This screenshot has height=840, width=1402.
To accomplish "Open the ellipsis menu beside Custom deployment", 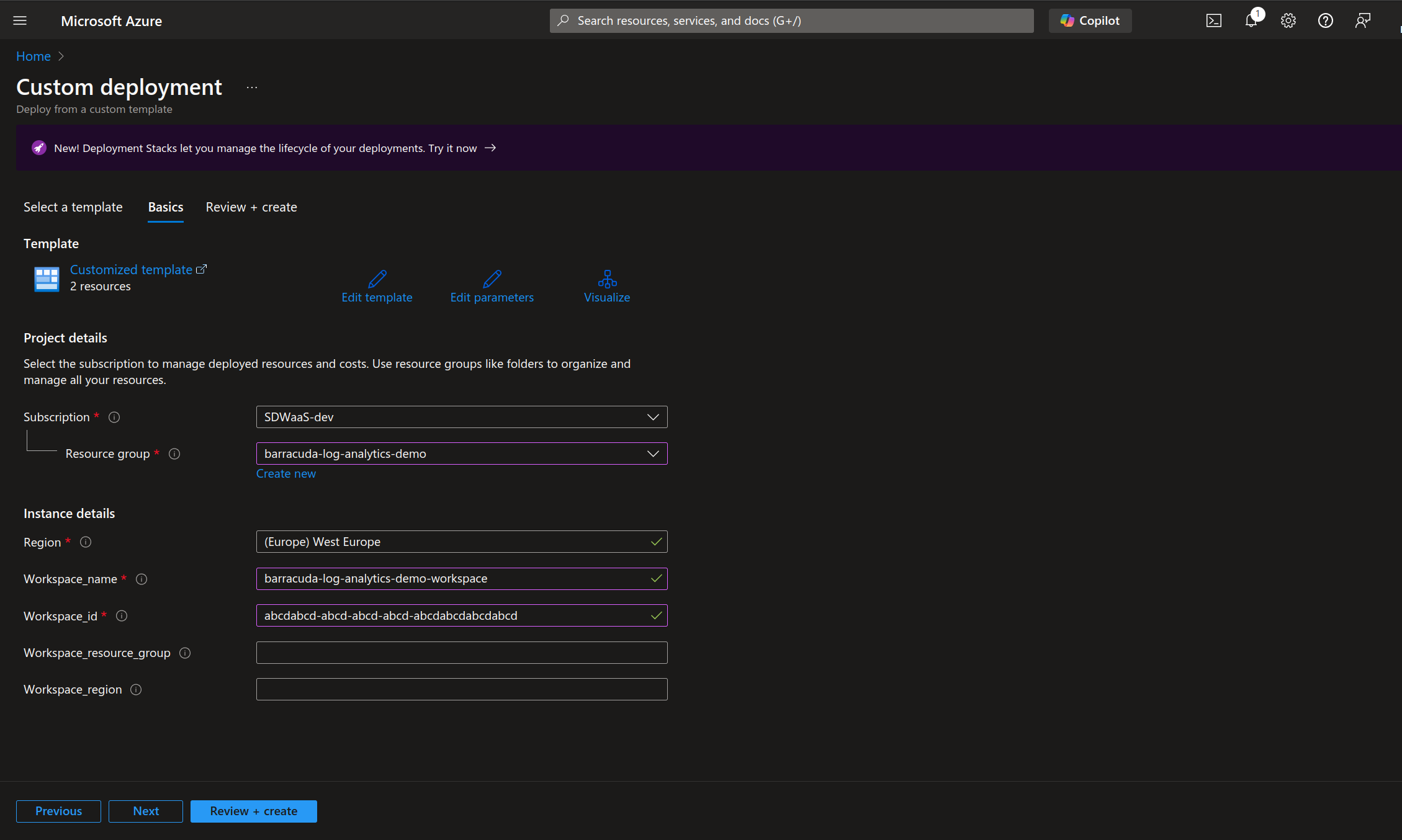I will coord(251,87).
